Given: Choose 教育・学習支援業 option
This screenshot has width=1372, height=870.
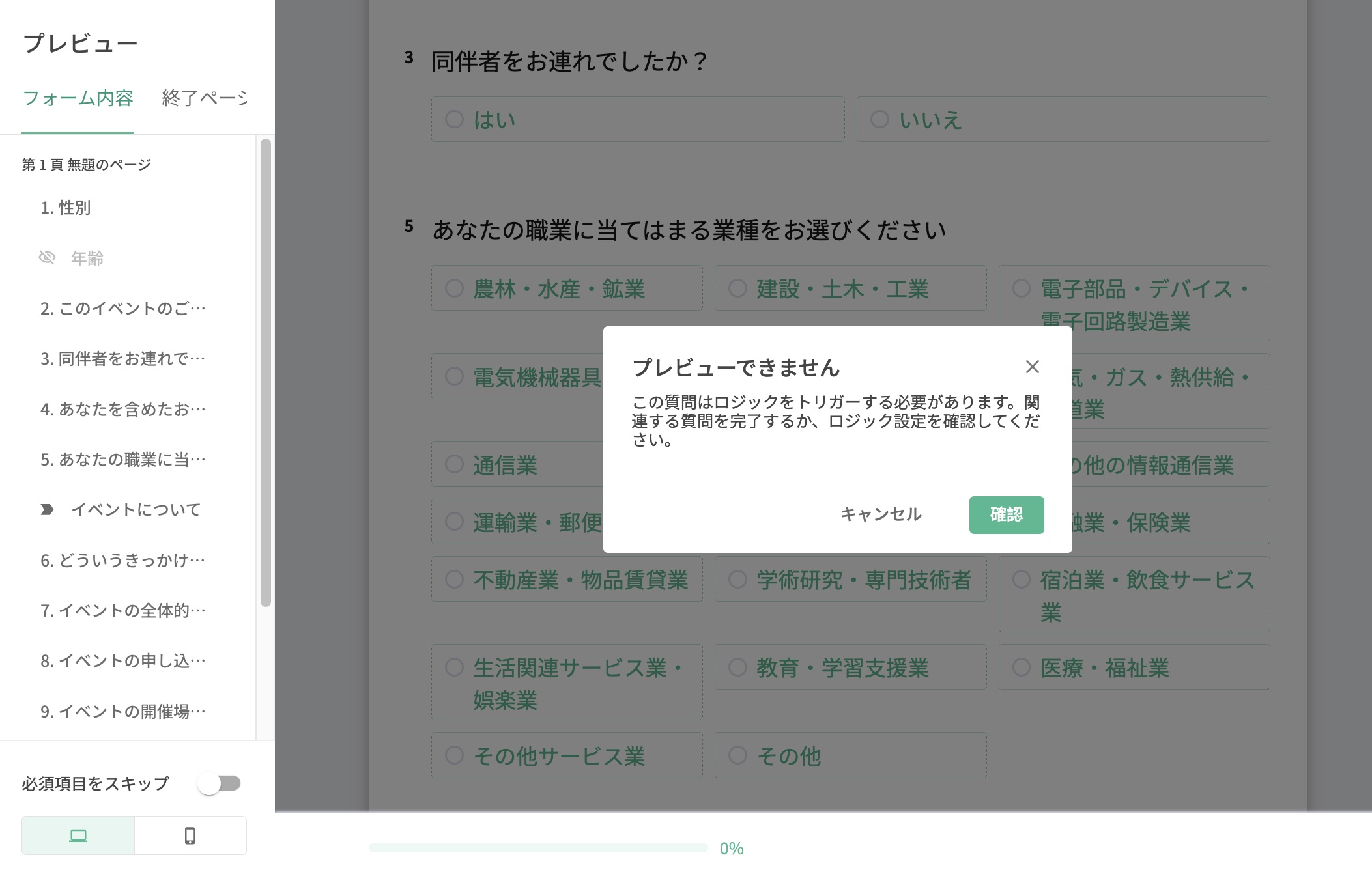Looking at the screenshot, I should [x=850, y=667].
